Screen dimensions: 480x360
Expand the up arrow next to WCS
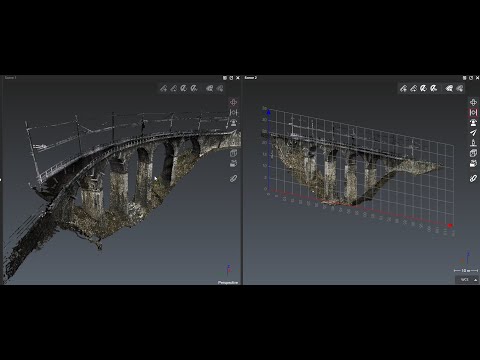[x=476, y=280]
